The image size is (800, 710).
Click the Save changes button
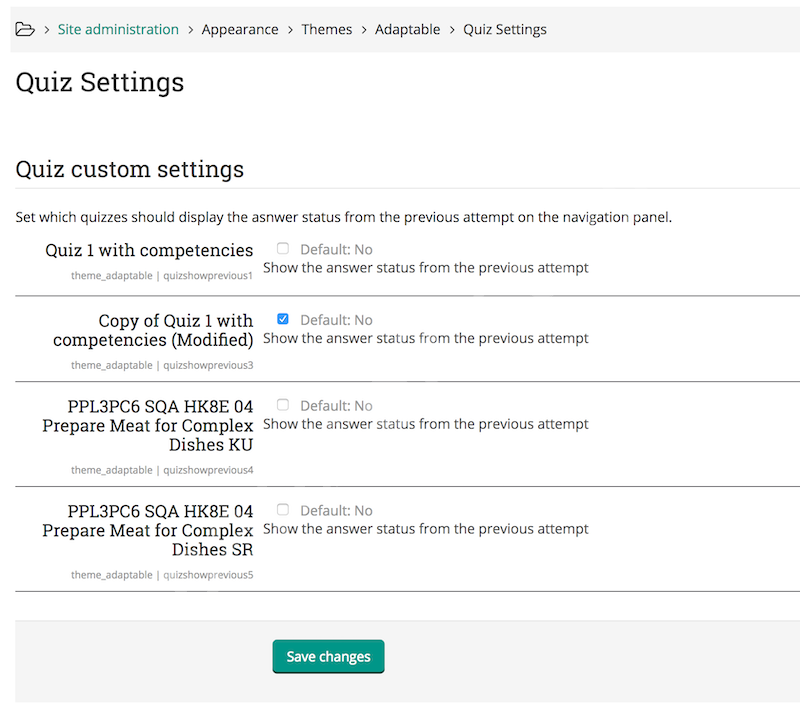[328, 656]
